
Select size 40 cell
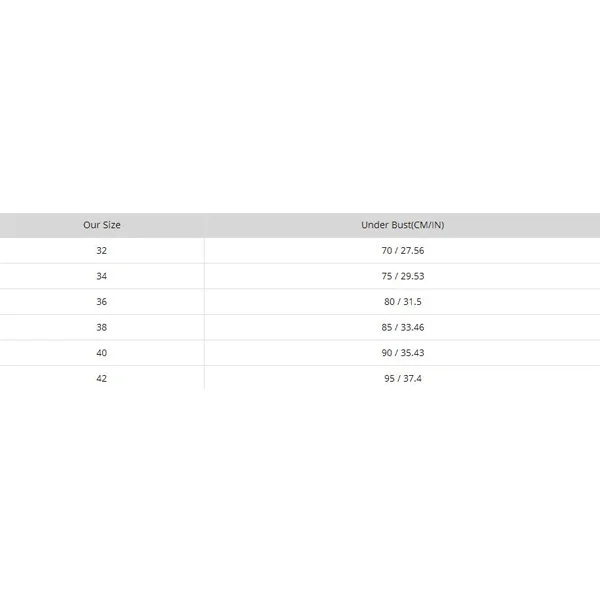[x=102, y=353]
